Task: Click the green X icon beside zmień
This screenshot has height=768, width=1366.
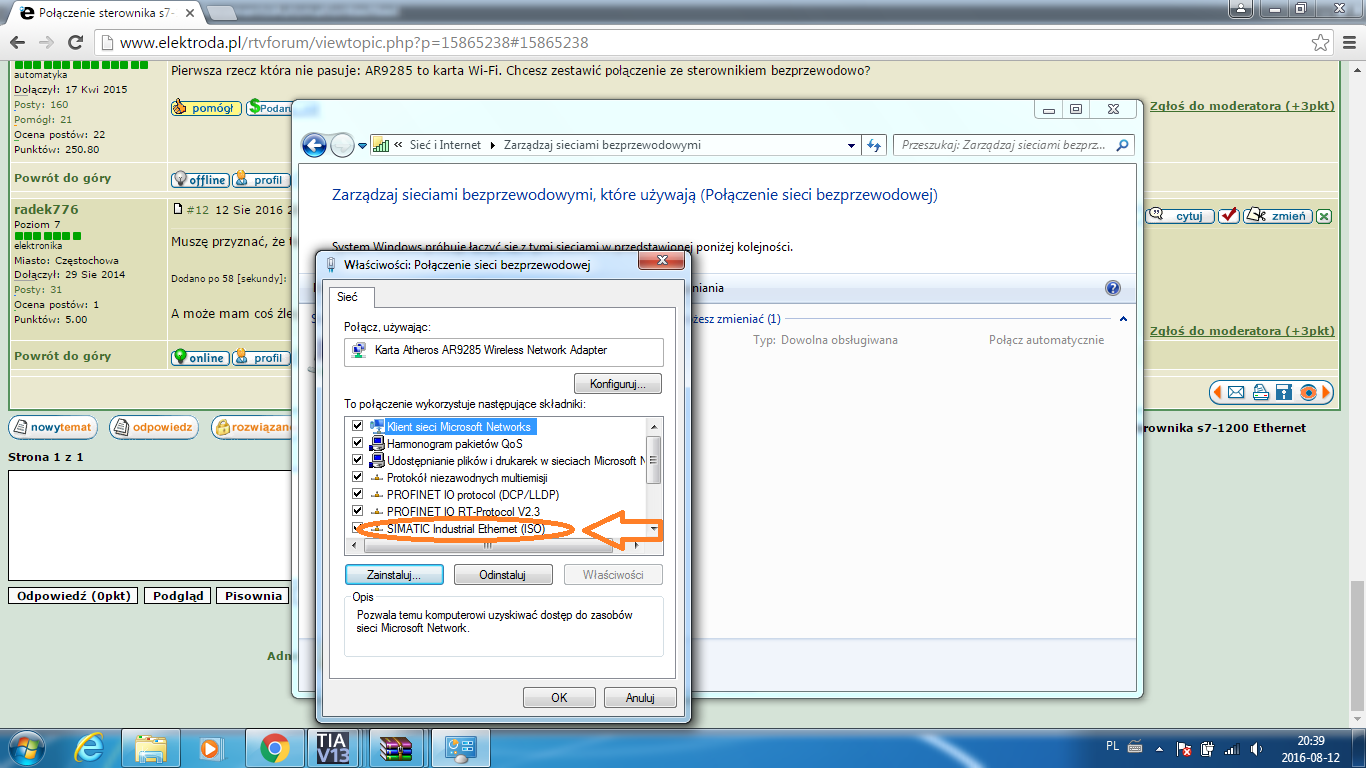Action: click(x=1324, y=216)
